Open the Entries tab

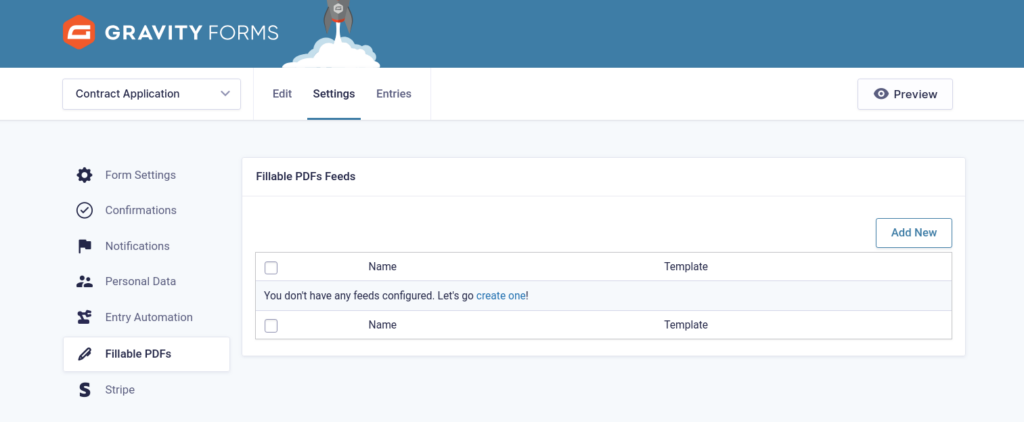[x=394, y=94]
